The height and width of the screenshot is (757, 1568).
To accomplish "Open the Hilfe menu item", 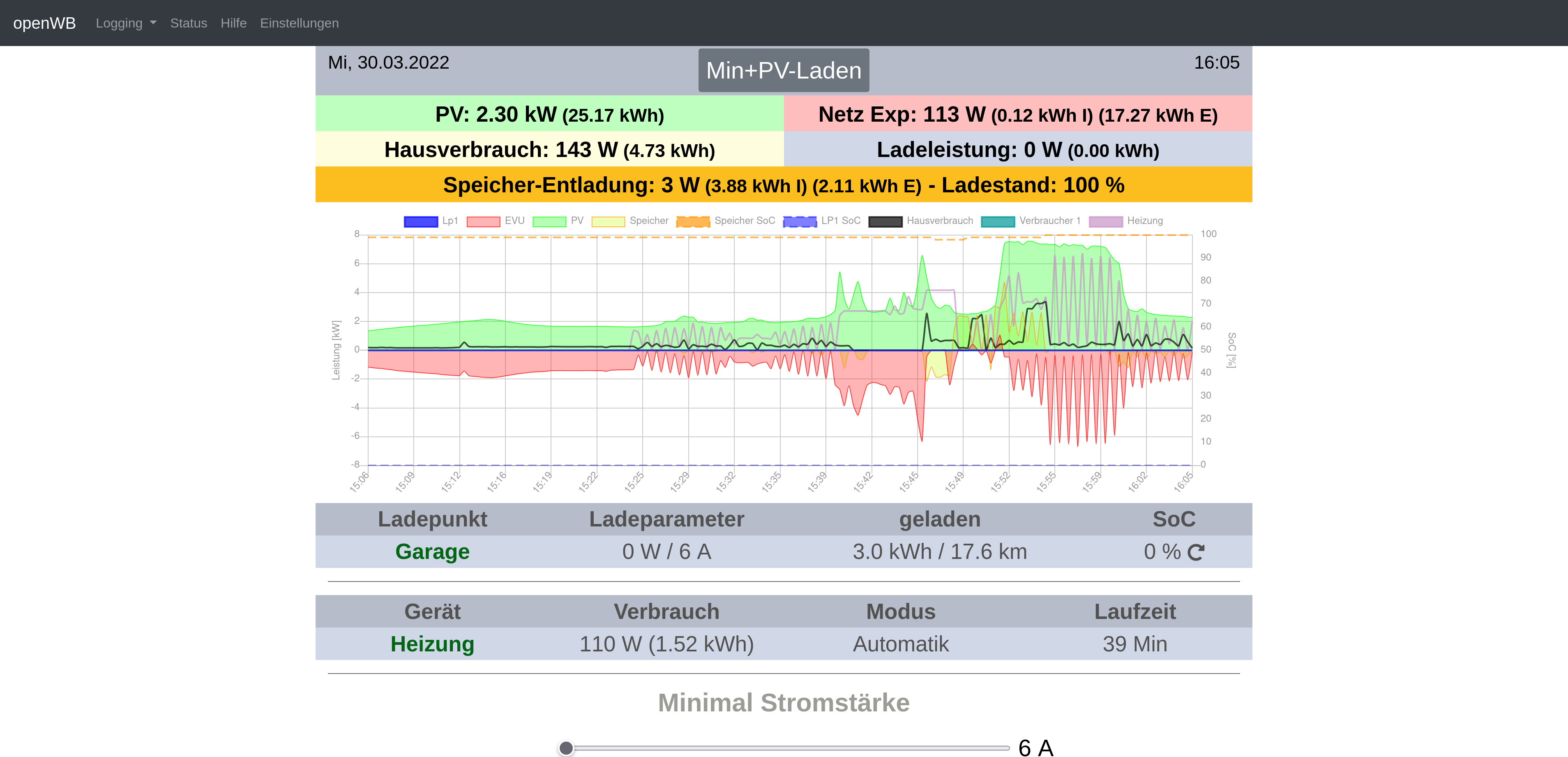I will [x=233, y=23].
